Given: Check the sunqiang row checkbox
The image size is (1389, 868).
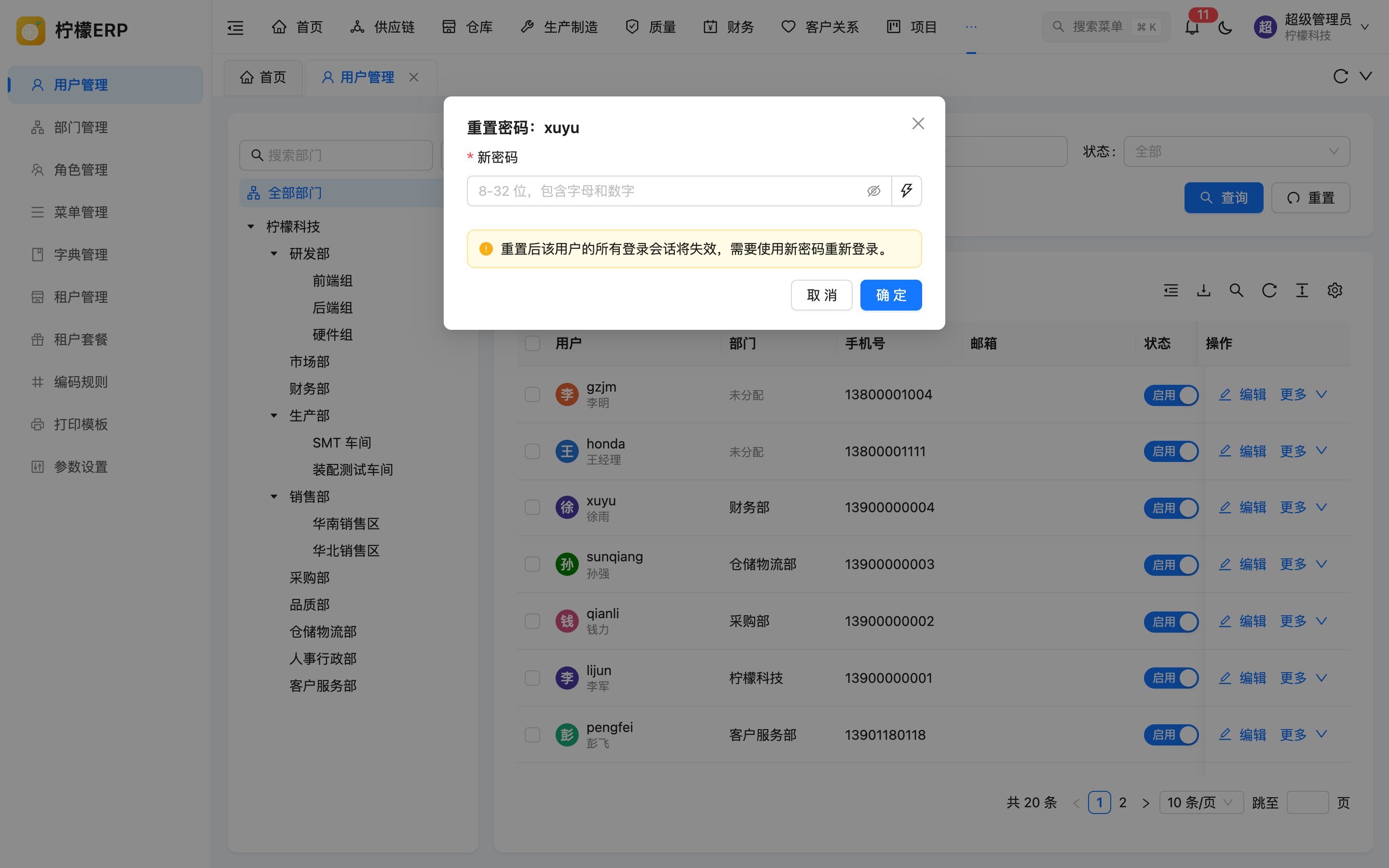Looking at the screenshot, I should tap(532, 564).
